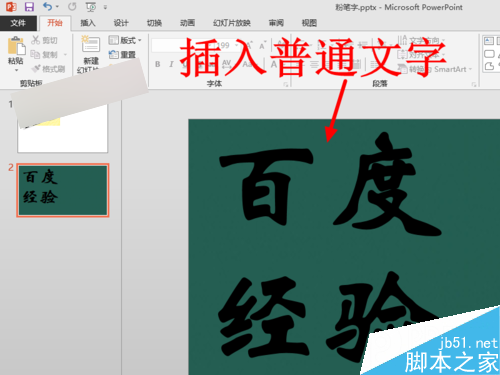Open the 段落 Paragraph group dialog launcher
500x375 pixels.
[474, 85]
